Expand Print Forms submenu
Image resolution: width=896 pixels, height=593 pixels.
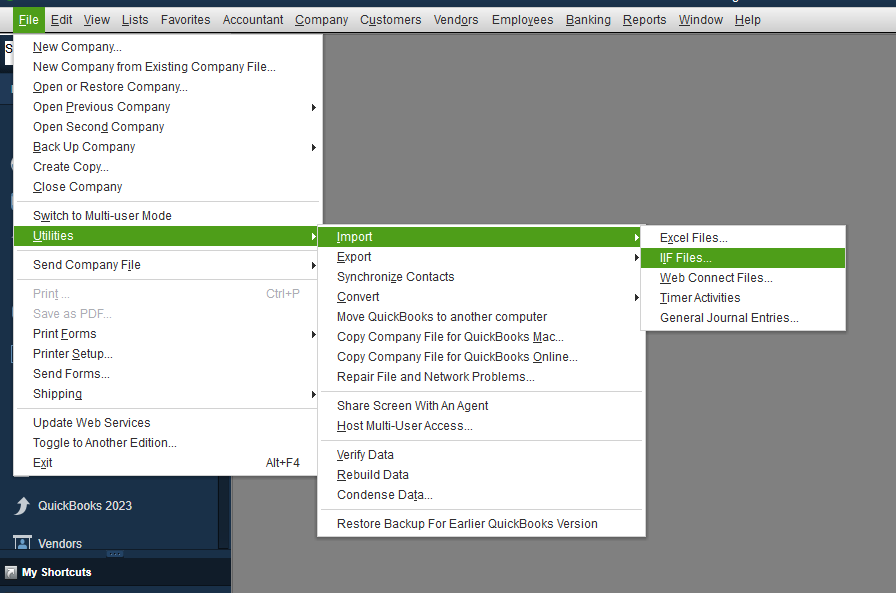pyautogui.click(x=166, y=334)
